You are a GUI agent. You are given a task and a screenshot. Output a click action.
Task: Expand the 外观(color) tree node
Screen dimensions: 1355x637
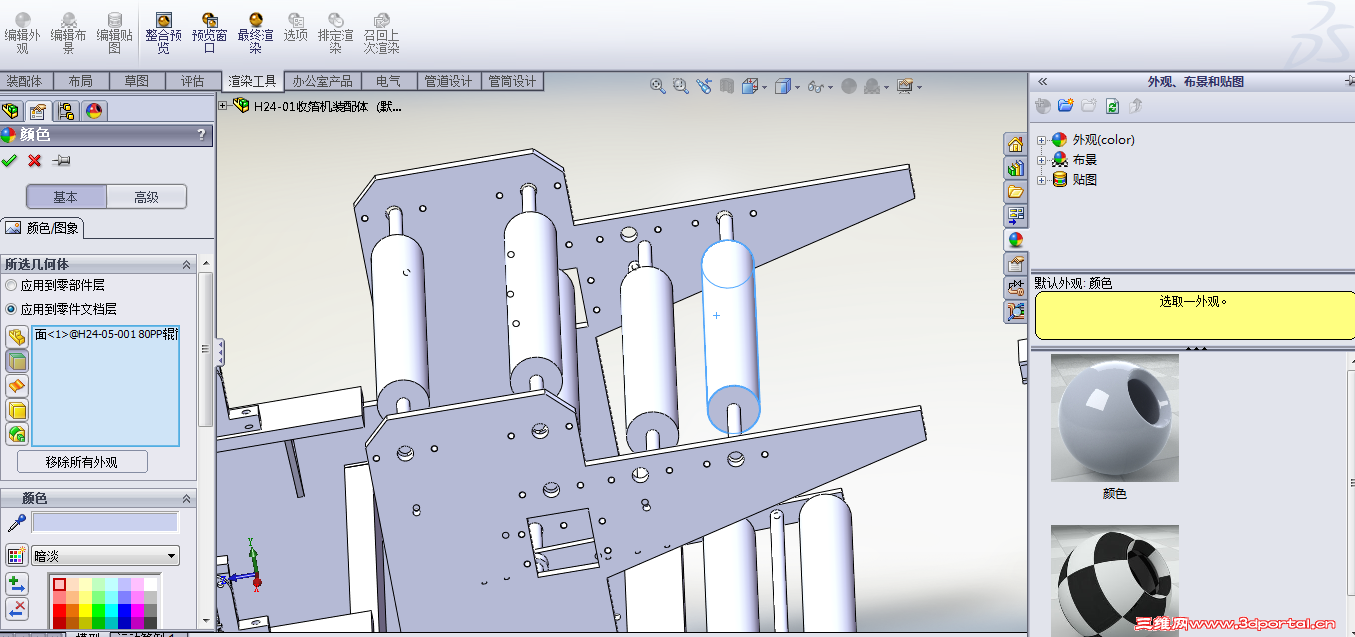[1041, 140]
